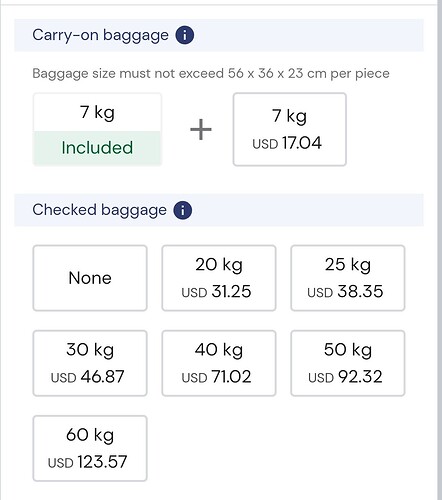Click the USD 123.57 price label
The image size is (442, 500).
pyautogui.click(x=87, y=462)
